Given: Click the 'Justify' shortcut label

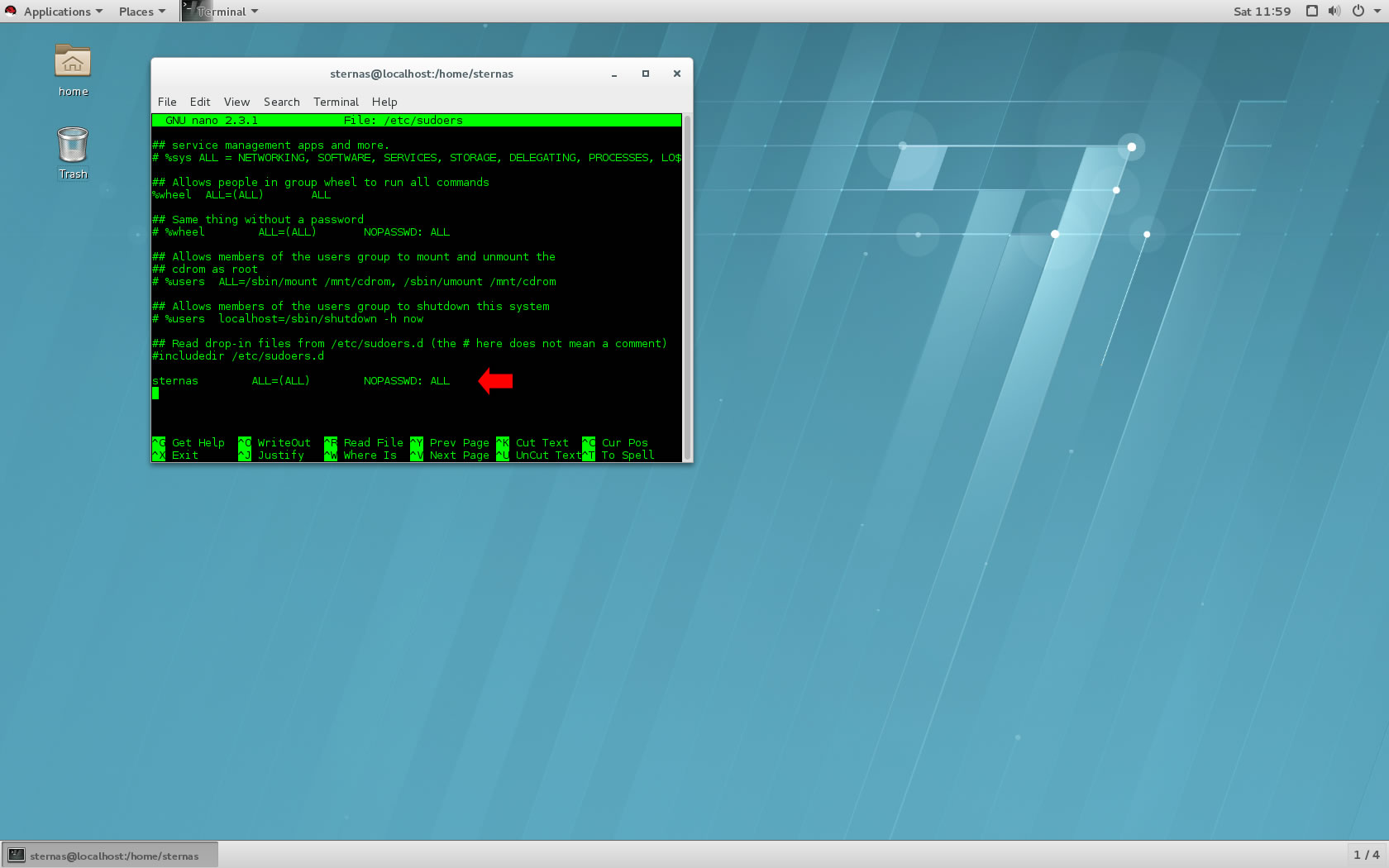Looking at the screenshot, I should tap(281, 455).
